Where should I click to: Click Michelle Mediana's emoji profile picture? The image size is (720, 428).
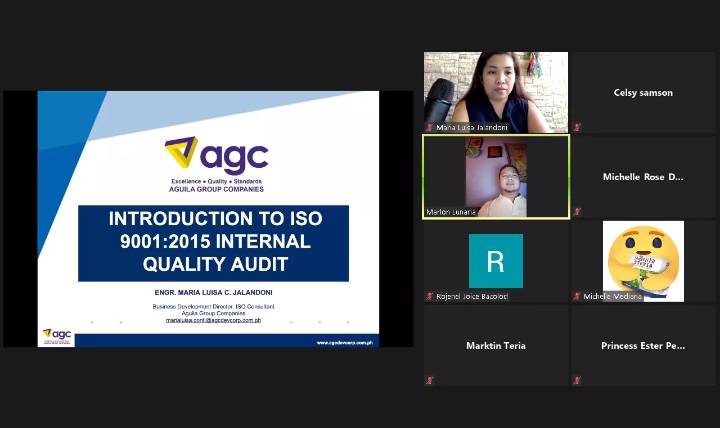click(x=643, y=259)
